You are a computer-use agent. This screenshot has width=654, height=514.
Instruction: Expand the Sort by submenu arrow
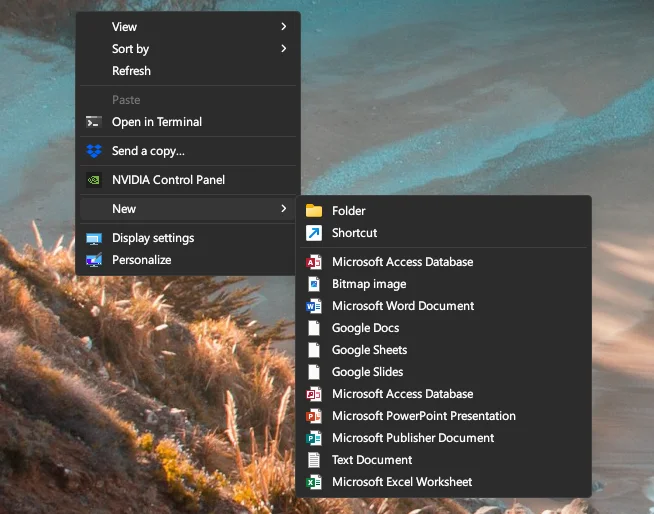point(284,48)
